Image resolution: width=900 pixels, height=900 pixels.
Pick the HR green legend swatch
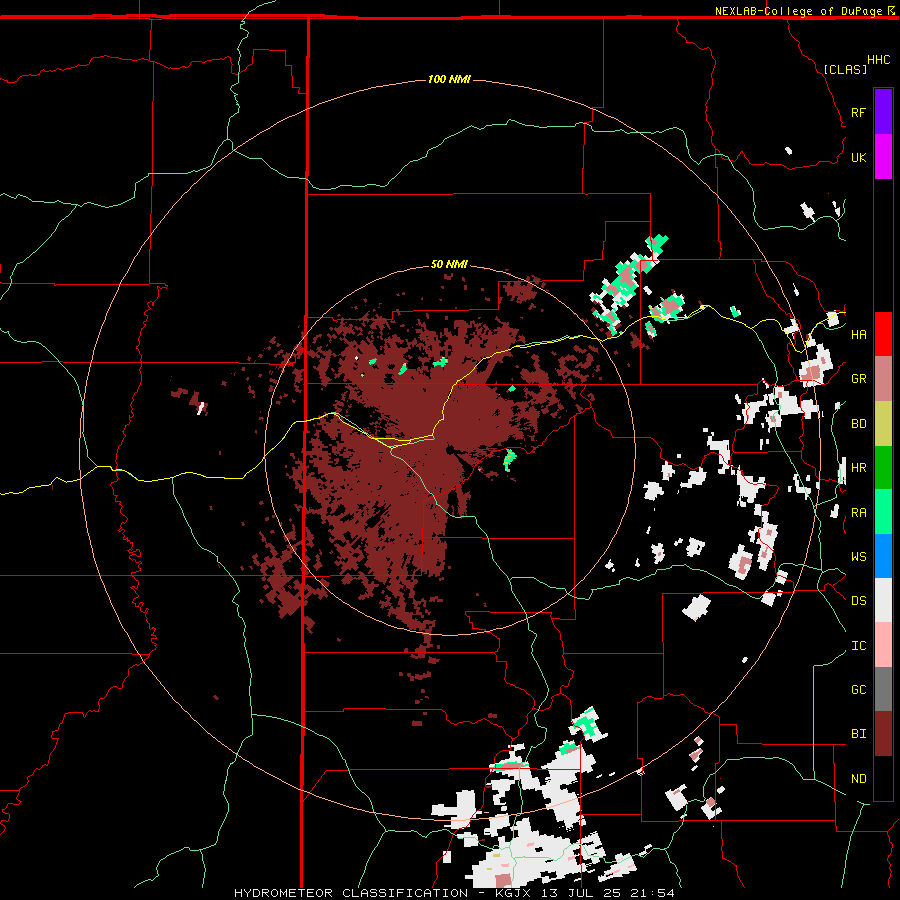tap(883, 467)
